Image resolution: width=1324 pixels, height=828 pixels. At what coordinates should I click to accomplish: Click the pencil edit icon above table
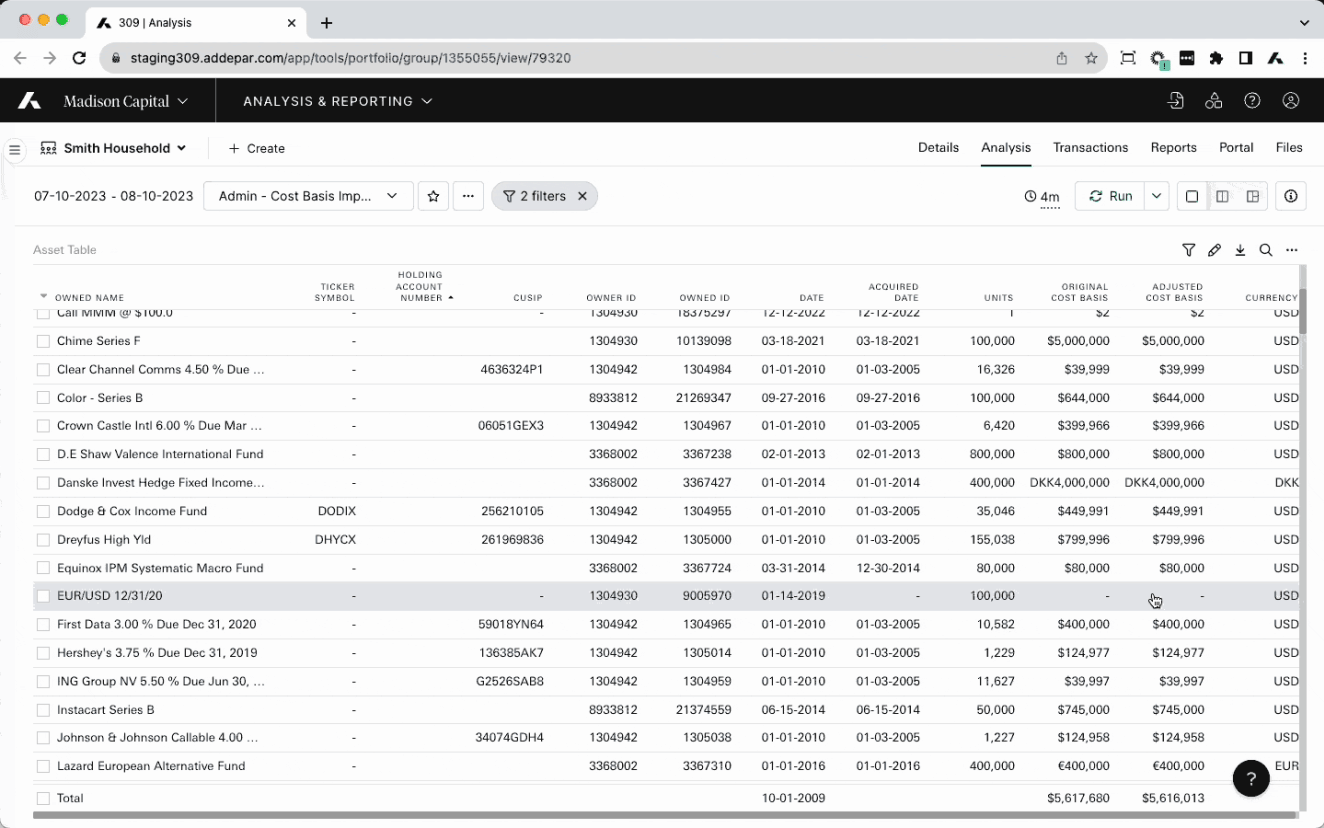[1214, 250]
